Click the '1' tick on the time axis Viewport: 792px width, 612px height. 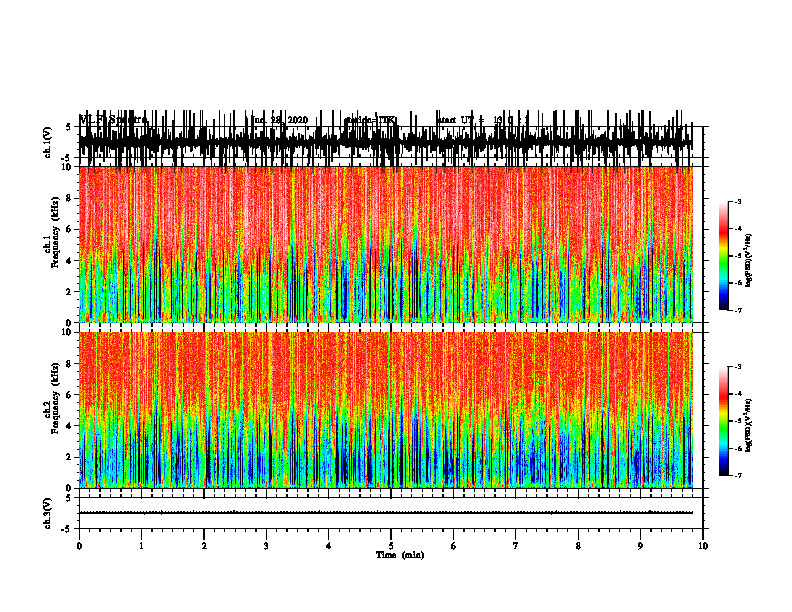pyautogui.click(x=141, y=546)
